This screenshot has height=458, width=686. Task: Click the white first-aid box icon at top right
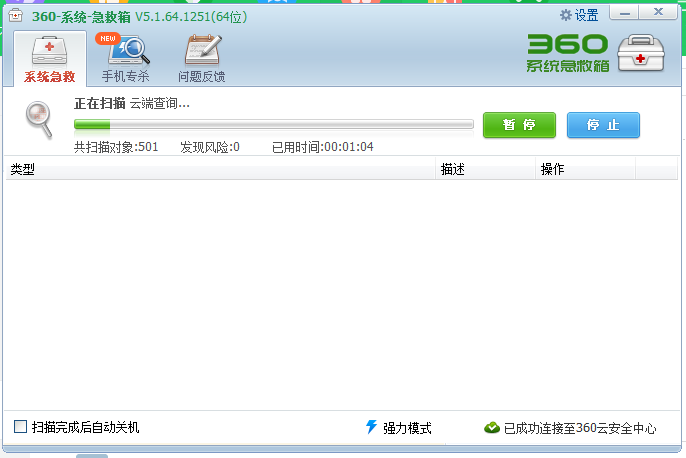[640, 53]
